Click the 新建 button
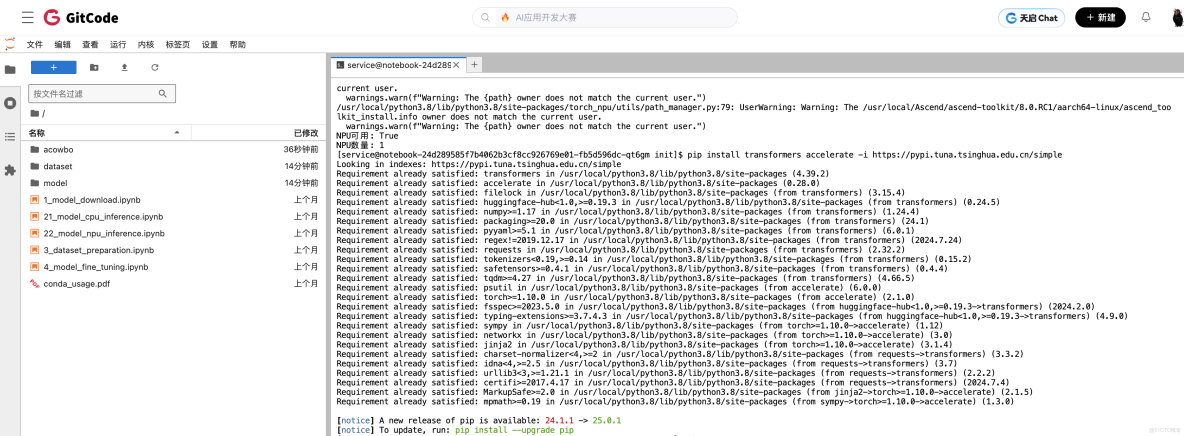Screen dimensions: 1184x436 (x=1100, y=17)
